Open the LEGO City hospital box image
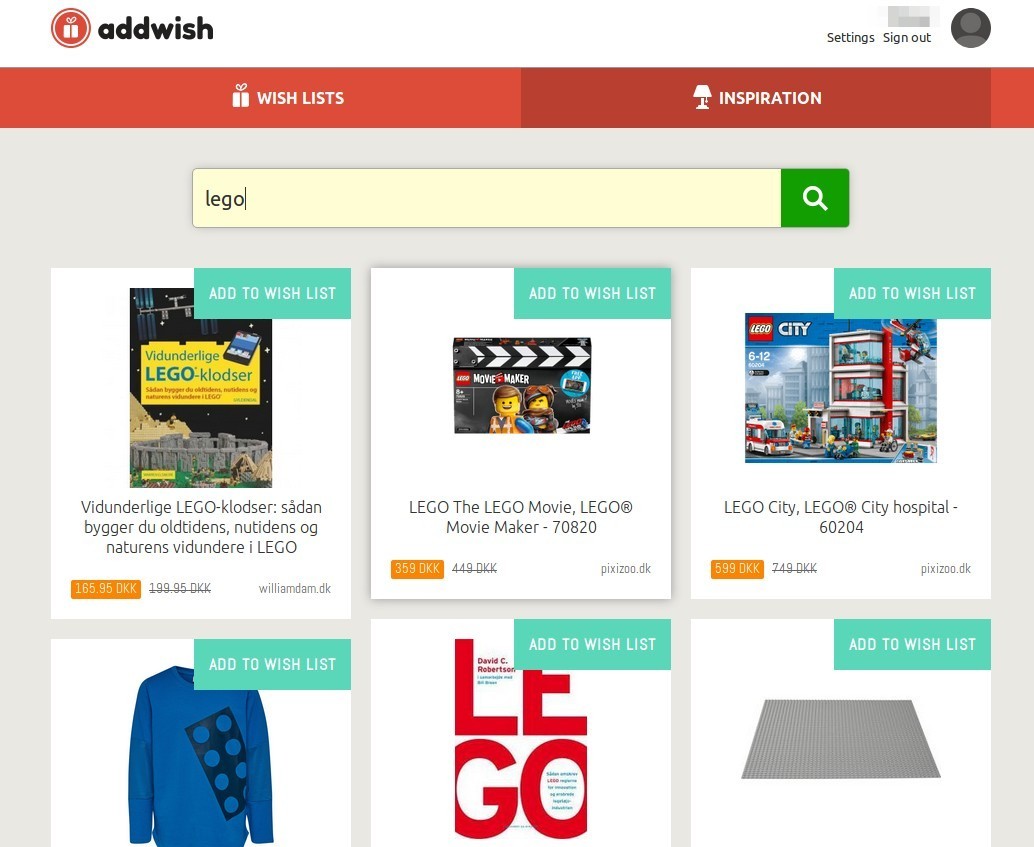Screen dimensions: 1034x847 coord(841,388)
